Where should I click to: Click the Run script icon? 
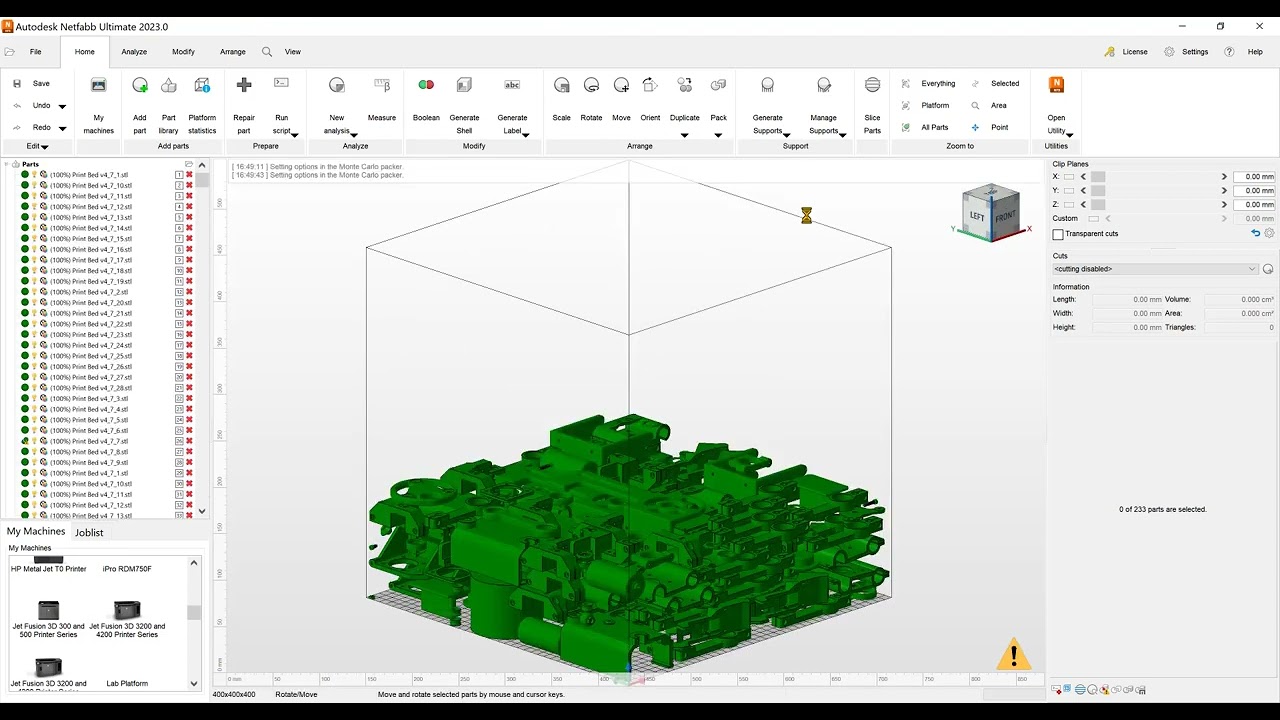pos(282,83)
